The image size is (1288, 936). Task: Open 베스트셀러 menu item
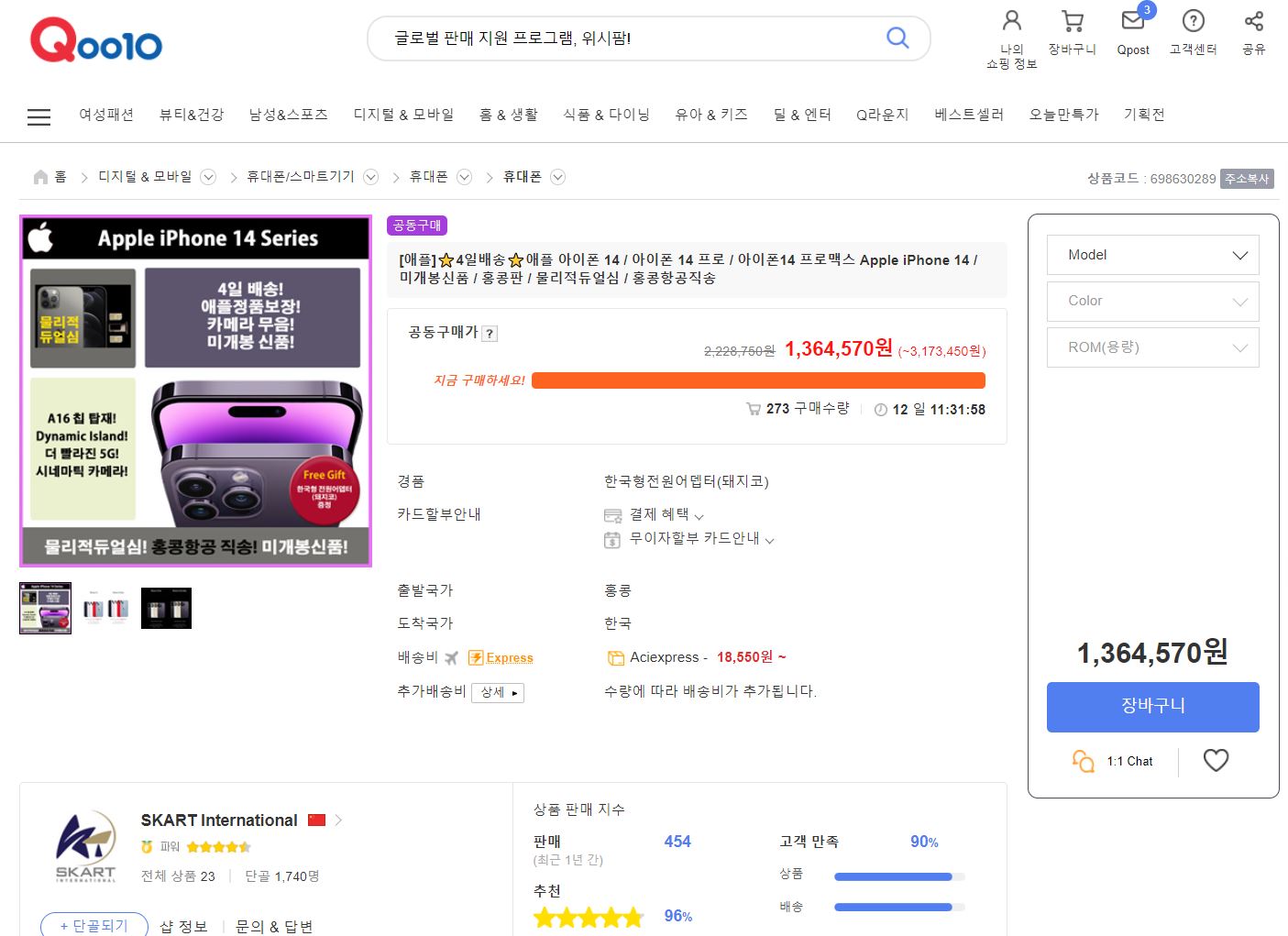pos(969,115)
